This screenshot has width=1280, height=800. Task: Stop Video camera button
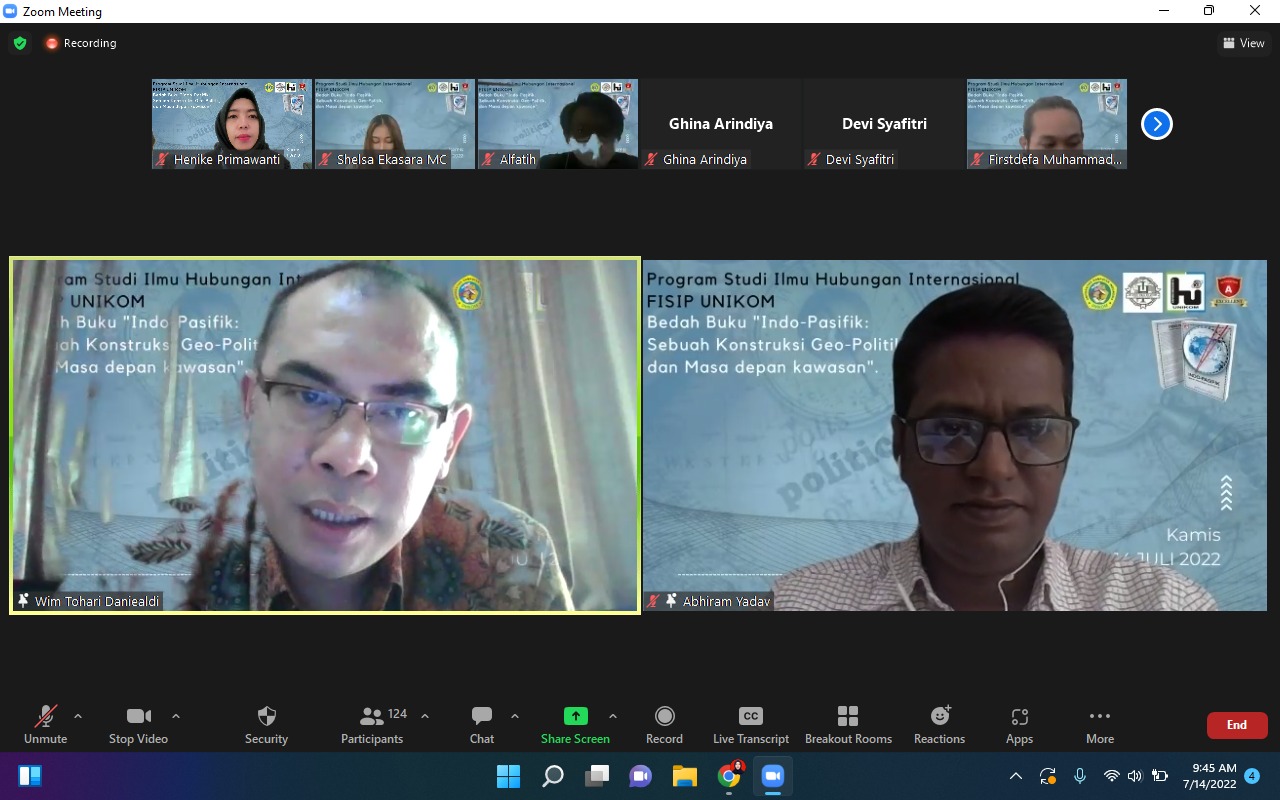click(138, 725)
